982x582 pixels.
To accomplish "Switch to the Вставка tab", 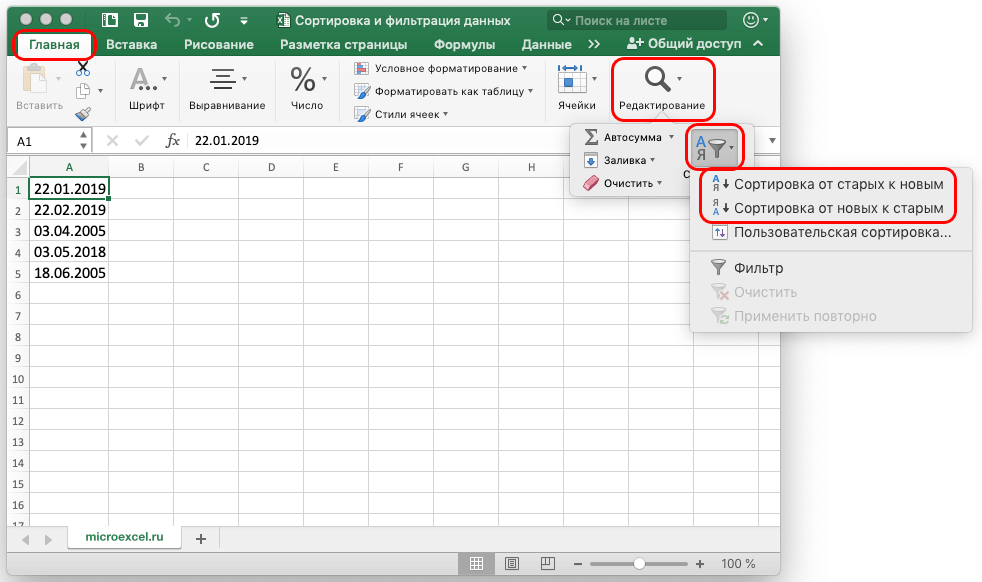I will (x=132, y=44).
